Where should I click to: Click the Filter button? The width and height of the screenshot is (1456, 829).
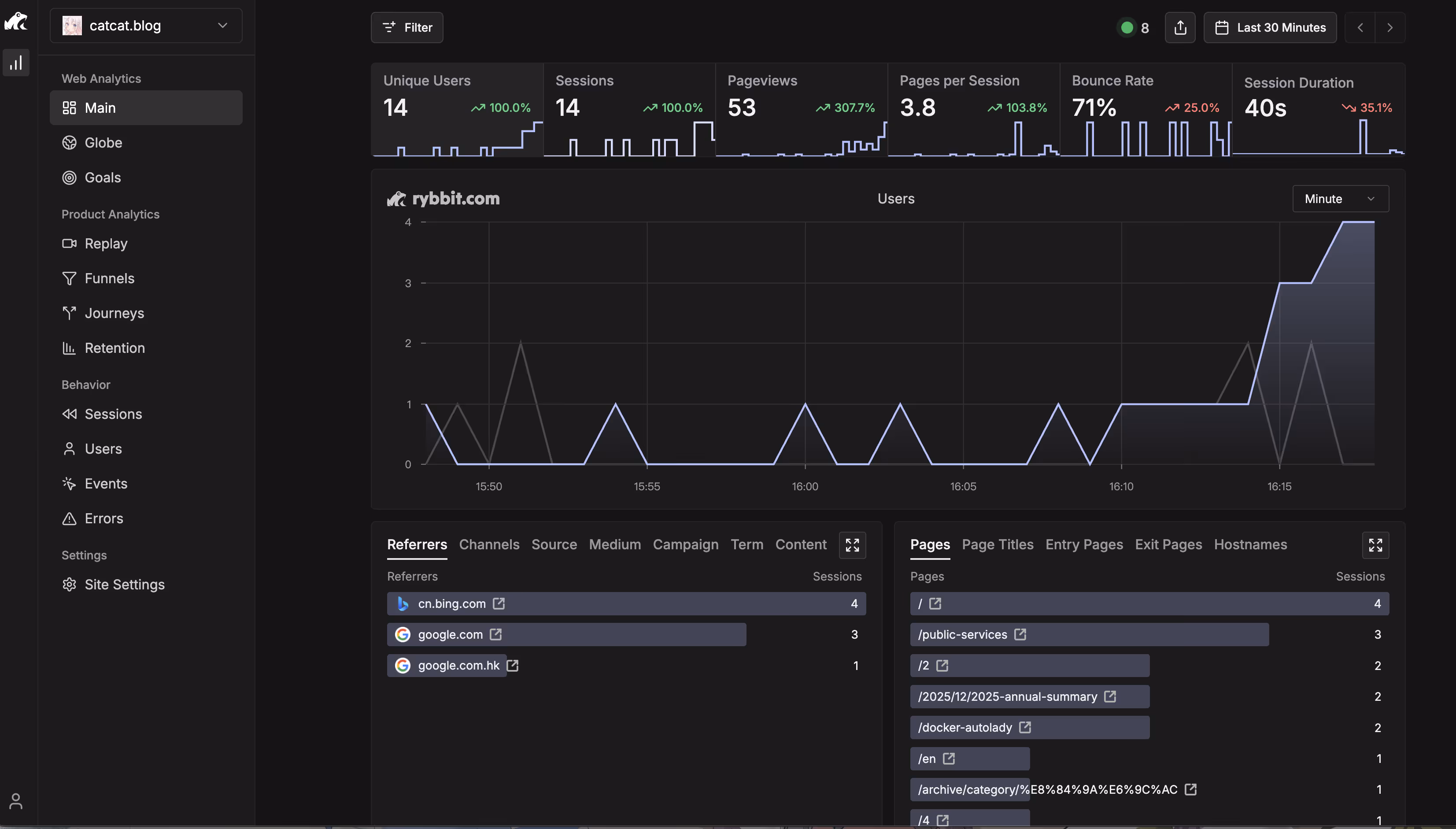407,27
